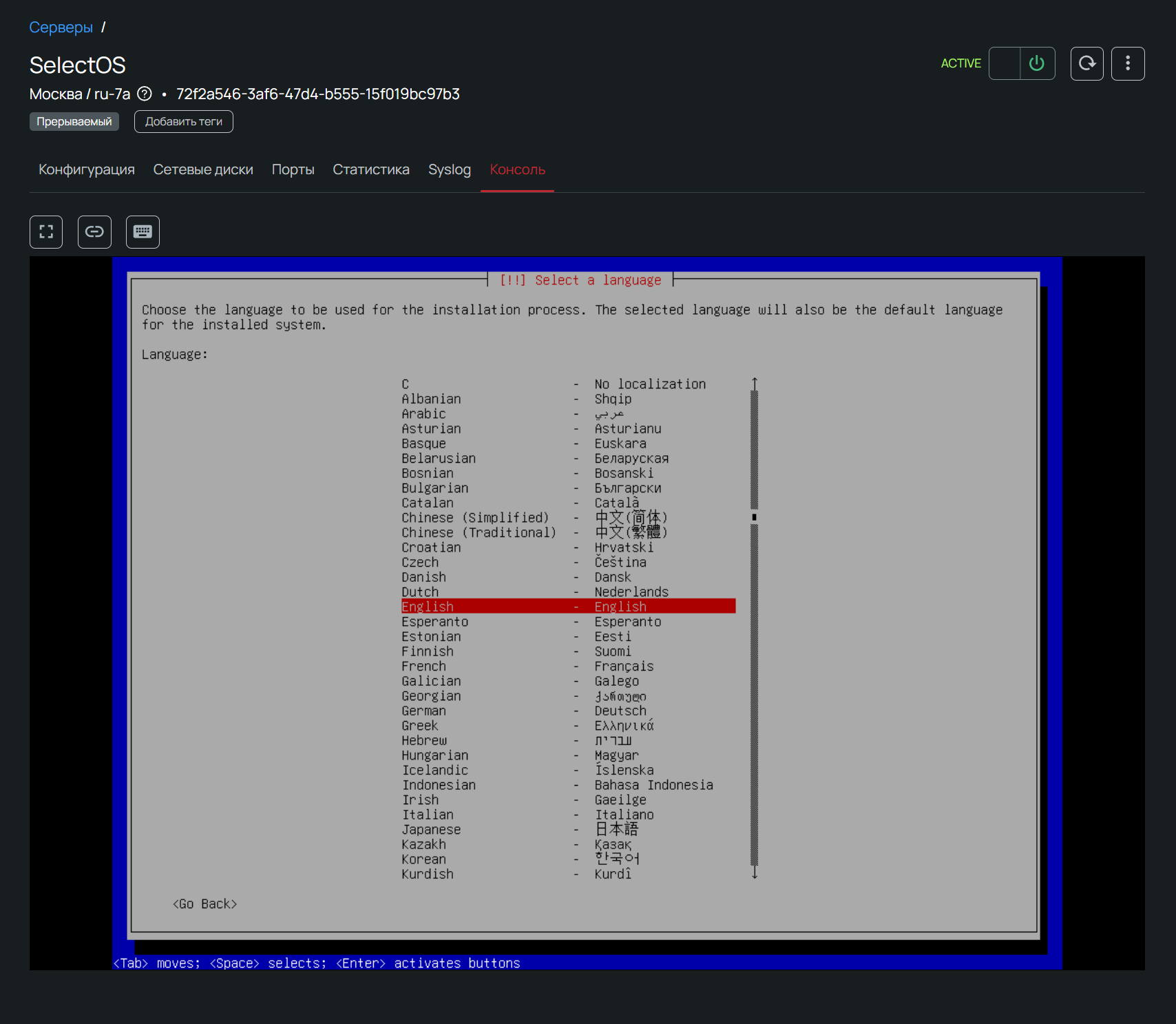Click the help icon beside ru-7a
This screenshot has width=1176, height=1024.
pos(145,94)
